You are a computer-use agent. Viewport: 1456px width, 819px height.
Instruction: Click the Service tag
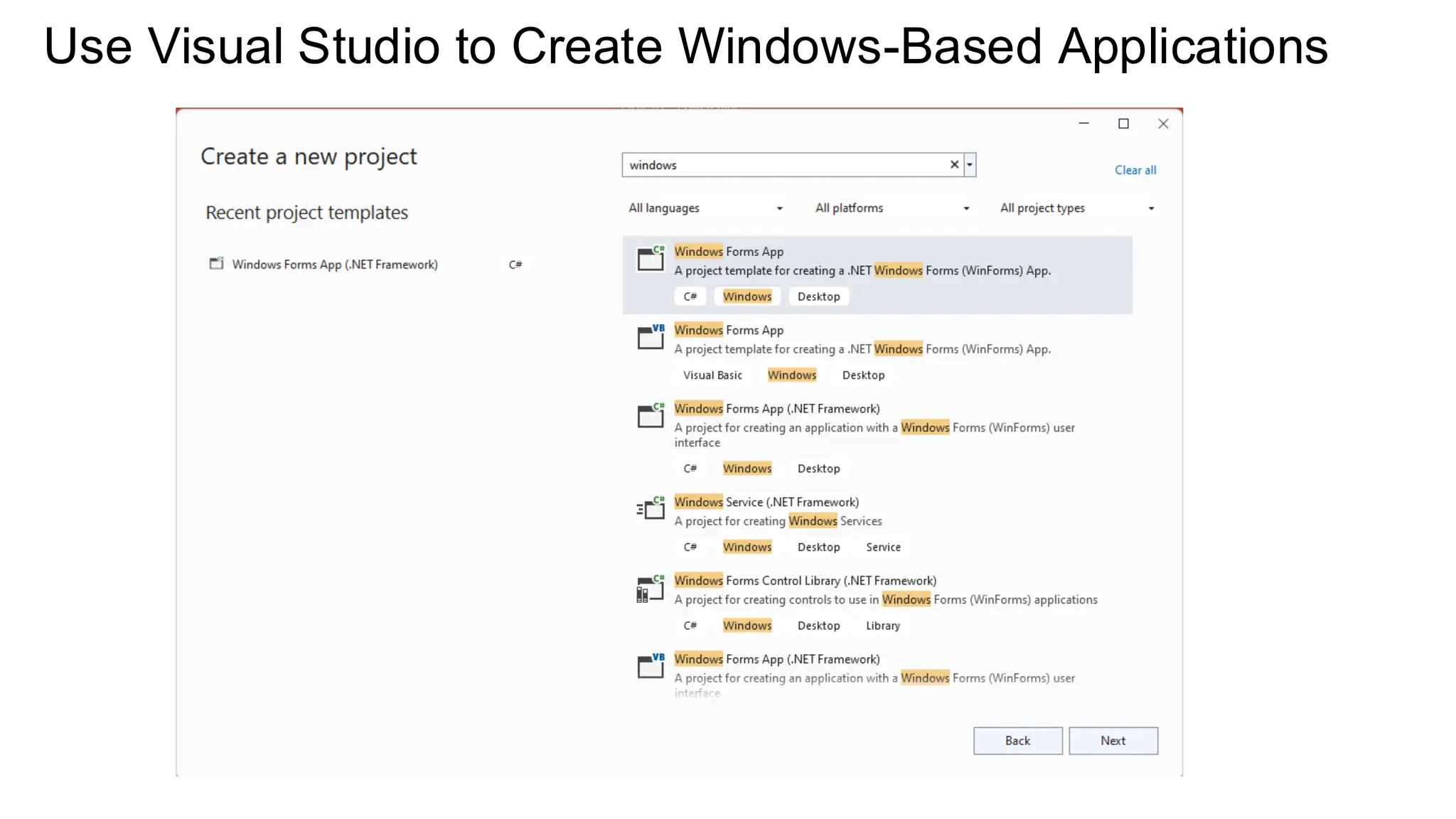(883, 547)
